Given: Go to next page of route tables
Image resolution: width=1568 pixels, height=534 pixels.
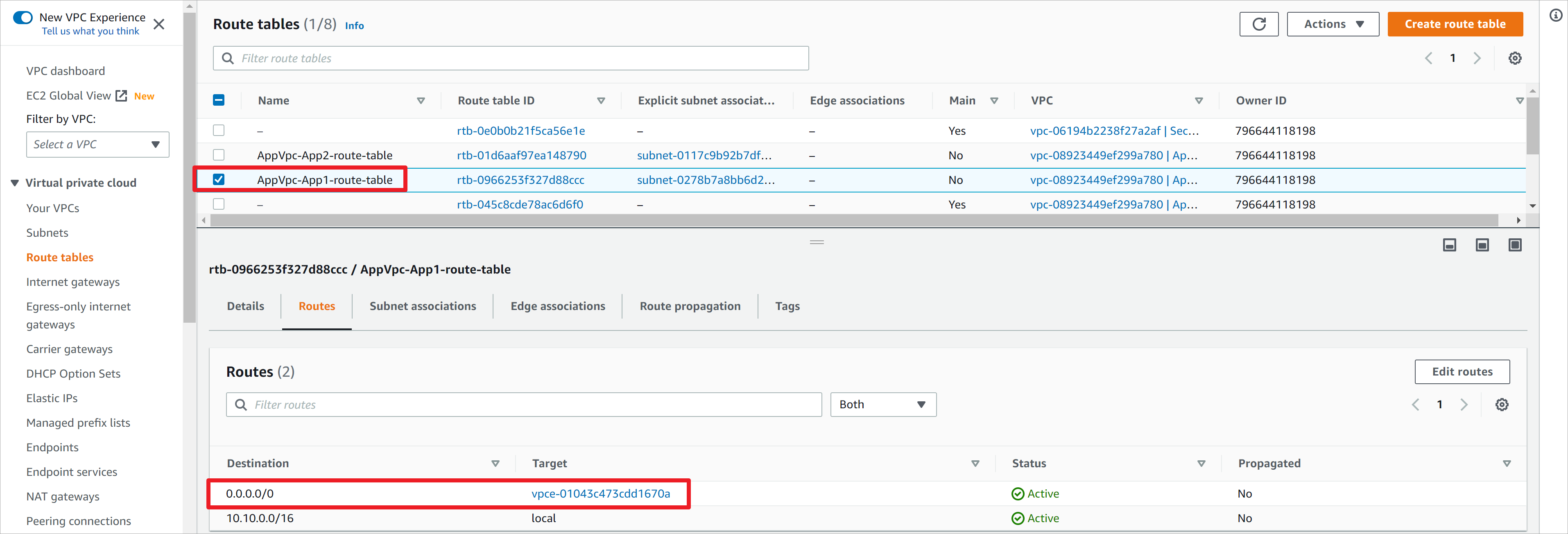Looking at the screenshot, I should click(x=1477, y=59).
